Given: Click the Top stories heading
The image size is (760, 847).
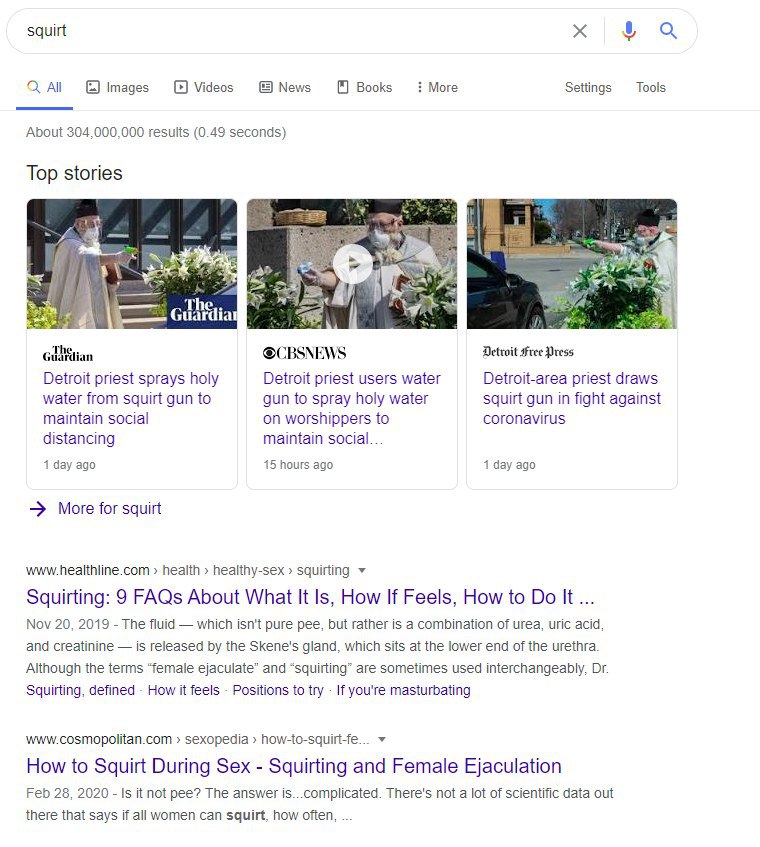Looking at the screenshot, I should click(x=75, y=173).
